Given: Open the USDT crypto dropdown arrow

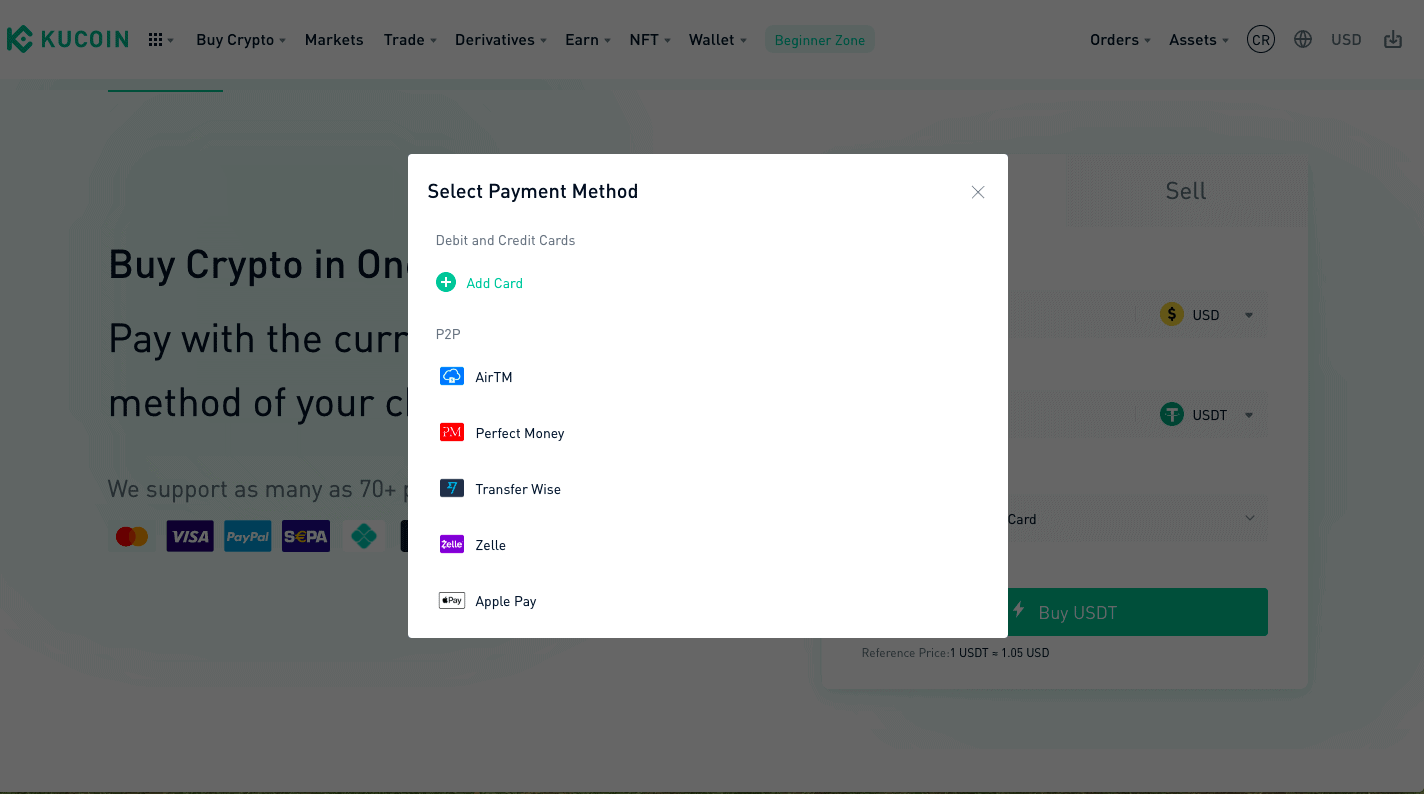Looking at the screenshot, I should pos(1249,416).
